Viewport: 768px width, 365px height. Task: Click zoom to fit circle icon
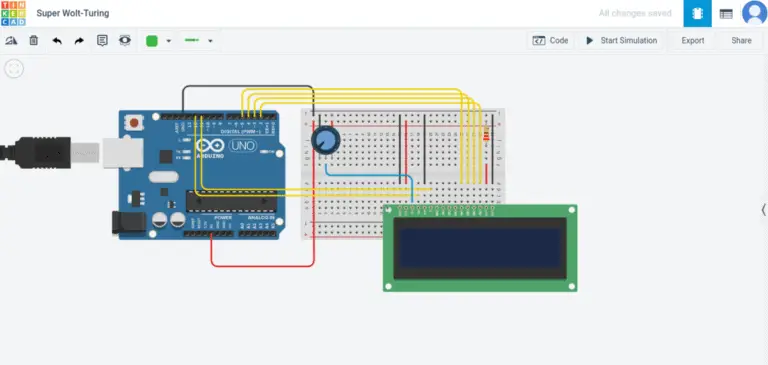click(x=14, y=69)
